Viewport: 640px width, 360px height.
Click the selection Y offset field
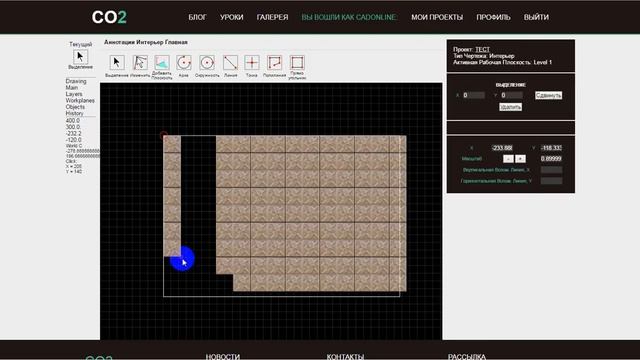coord(511,95)
